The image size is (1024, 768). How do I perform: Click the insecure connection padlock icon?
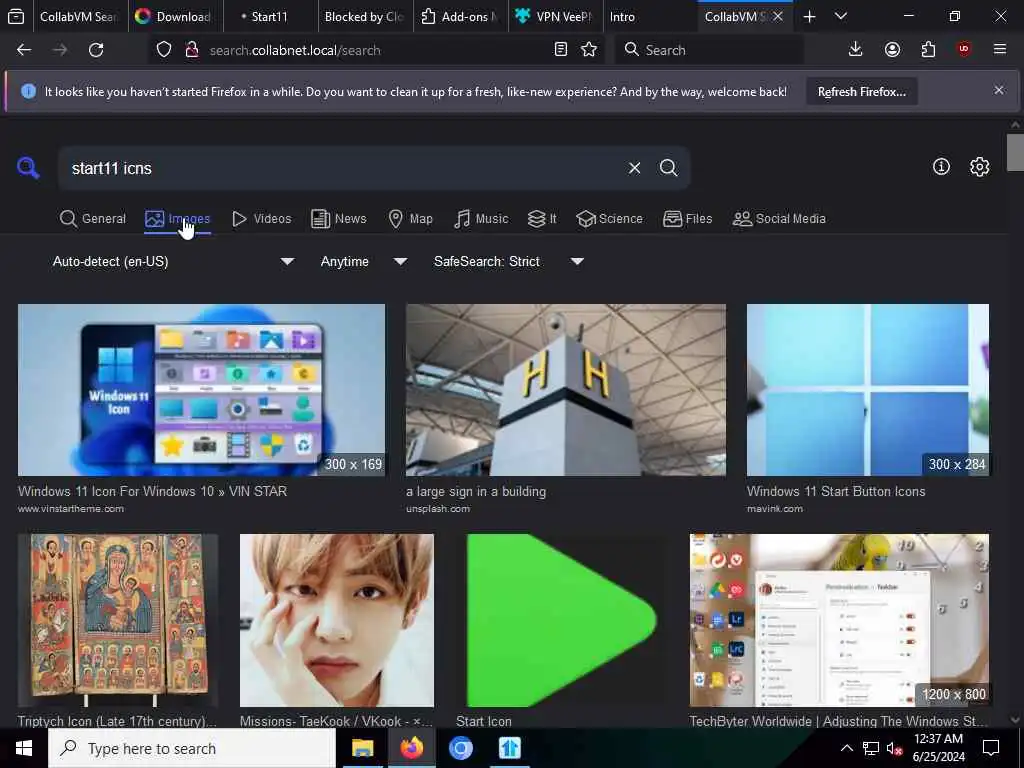(x=192, y=50)
